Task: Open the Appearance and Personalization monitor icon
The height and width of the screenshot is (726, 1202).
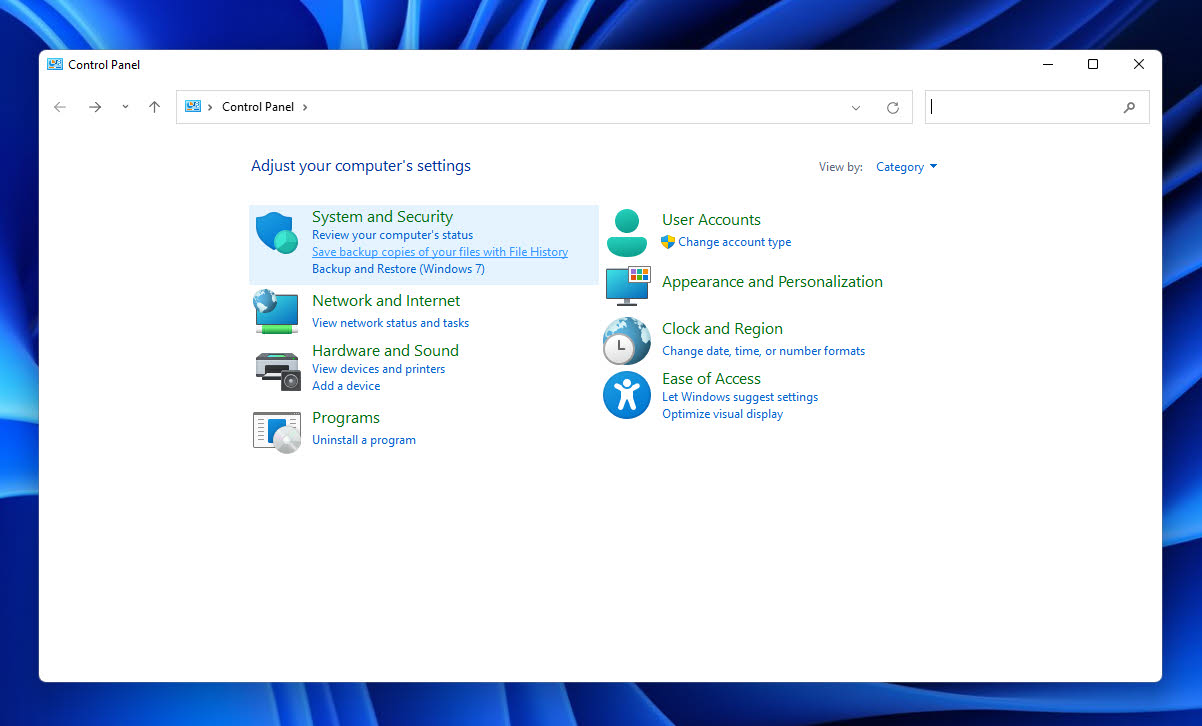Action: click(x=628, y=286)
